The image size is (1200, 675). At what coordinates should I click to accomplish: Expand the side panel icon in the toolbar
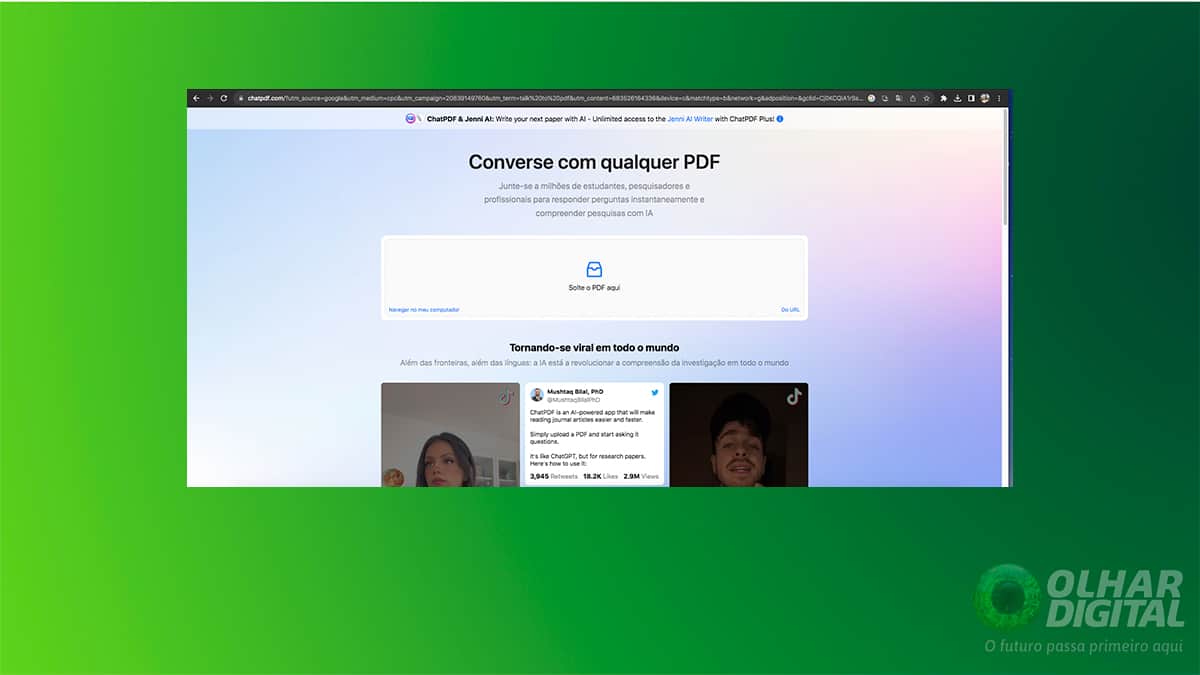971,98
